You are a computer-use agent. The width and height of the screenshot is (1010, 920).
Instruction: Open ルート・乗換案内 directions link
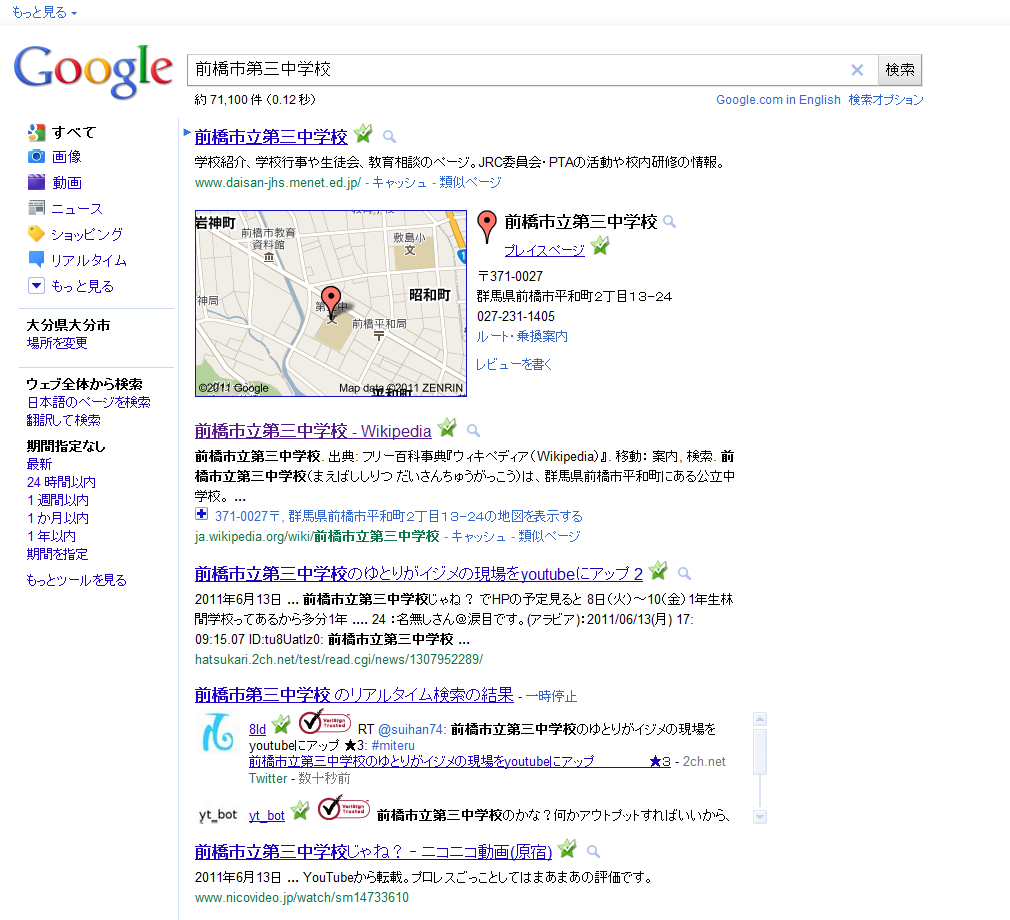(522, 336)
